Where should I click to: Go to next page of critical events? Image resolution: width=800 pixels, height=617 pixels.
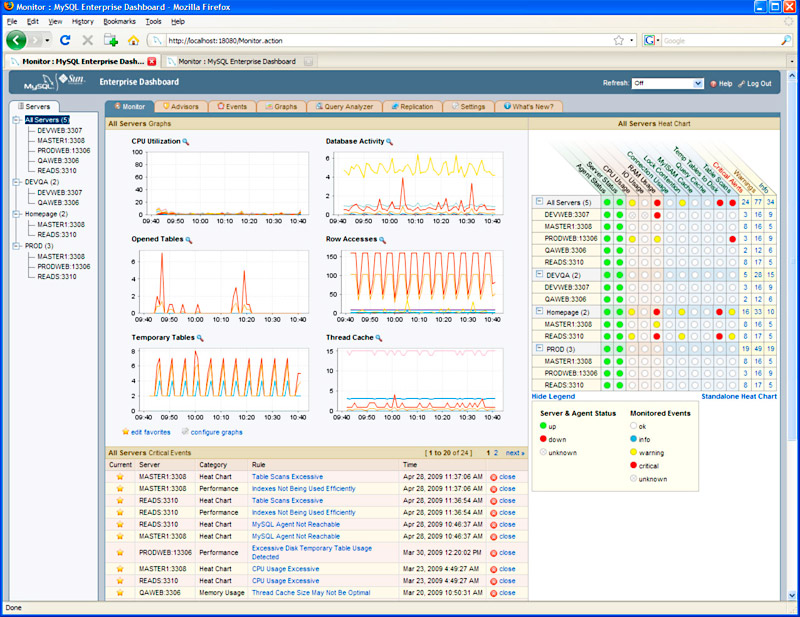pyautogui.click(x=515, y=453)
